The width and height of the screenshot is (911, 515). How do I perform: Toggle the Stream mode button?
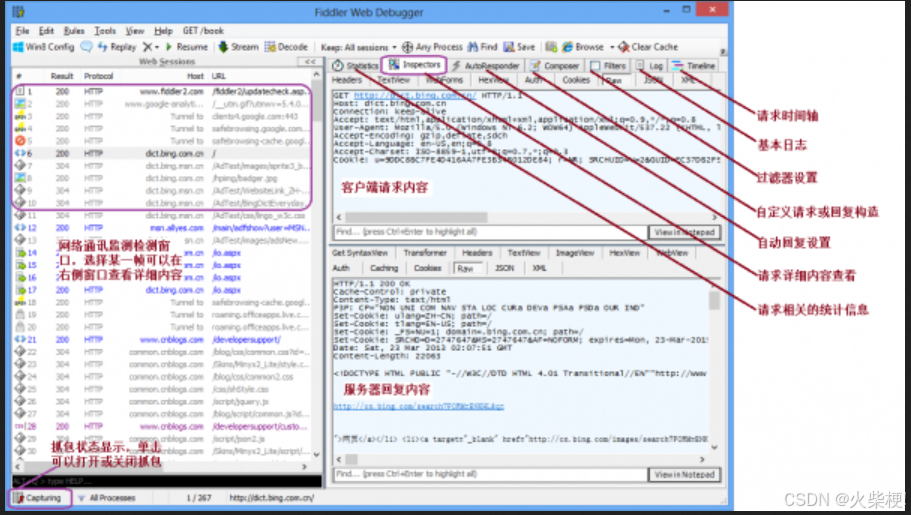(238, 47)
